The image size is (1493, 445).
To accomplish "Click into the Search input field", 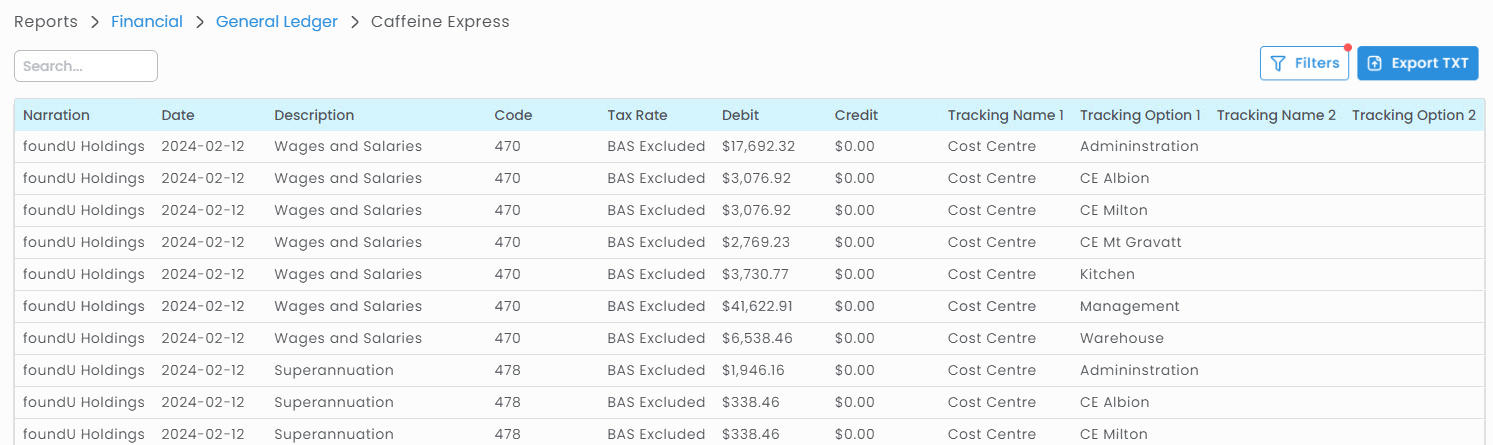I will [x=86, y=66].
